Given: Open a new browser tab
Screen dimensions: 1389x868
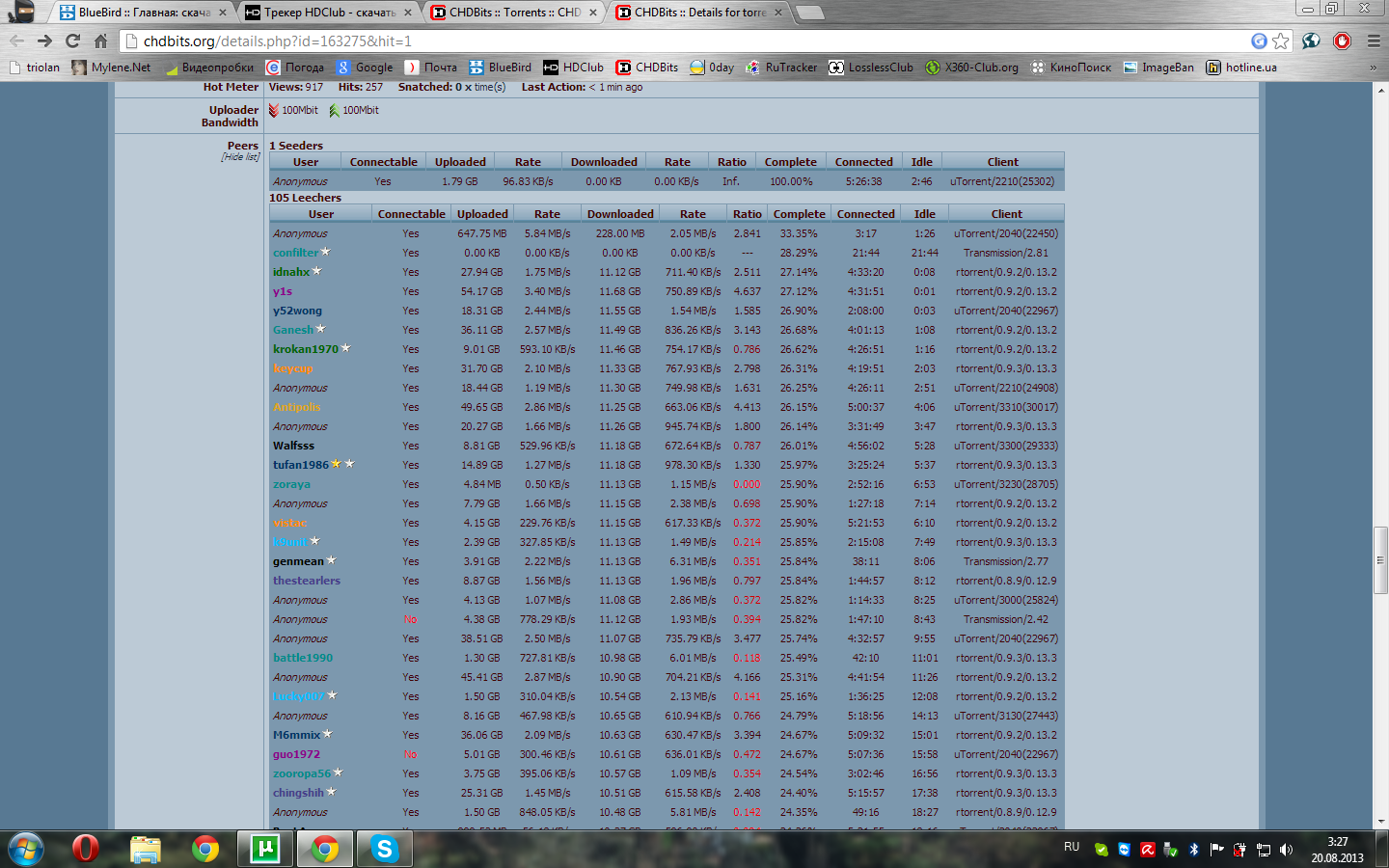Looking at the screenshot, I should point(810,13).
